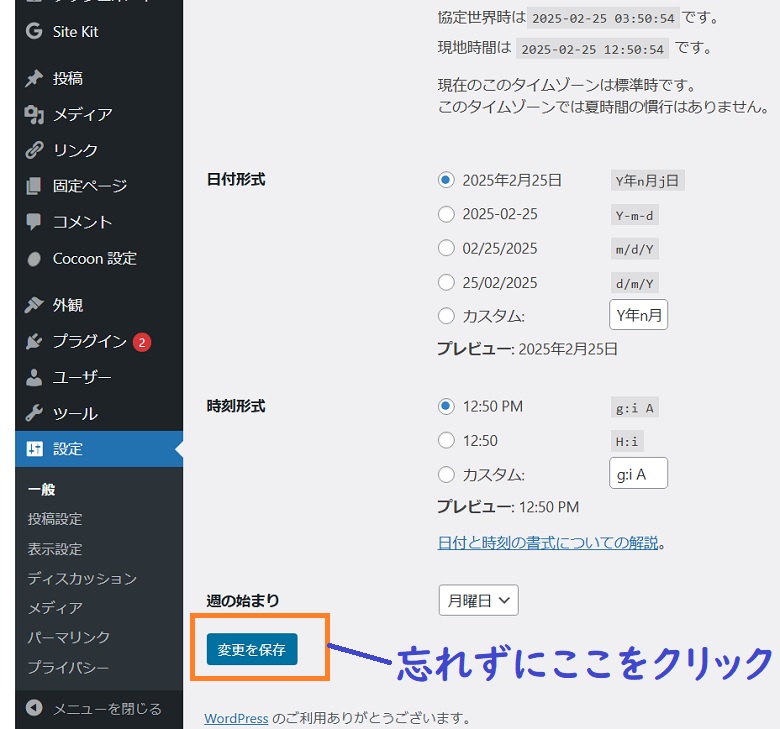This screenshot has width=780, height=729.
Task: Select date format 2025年2月25日
Action: (x=446, y=180)
